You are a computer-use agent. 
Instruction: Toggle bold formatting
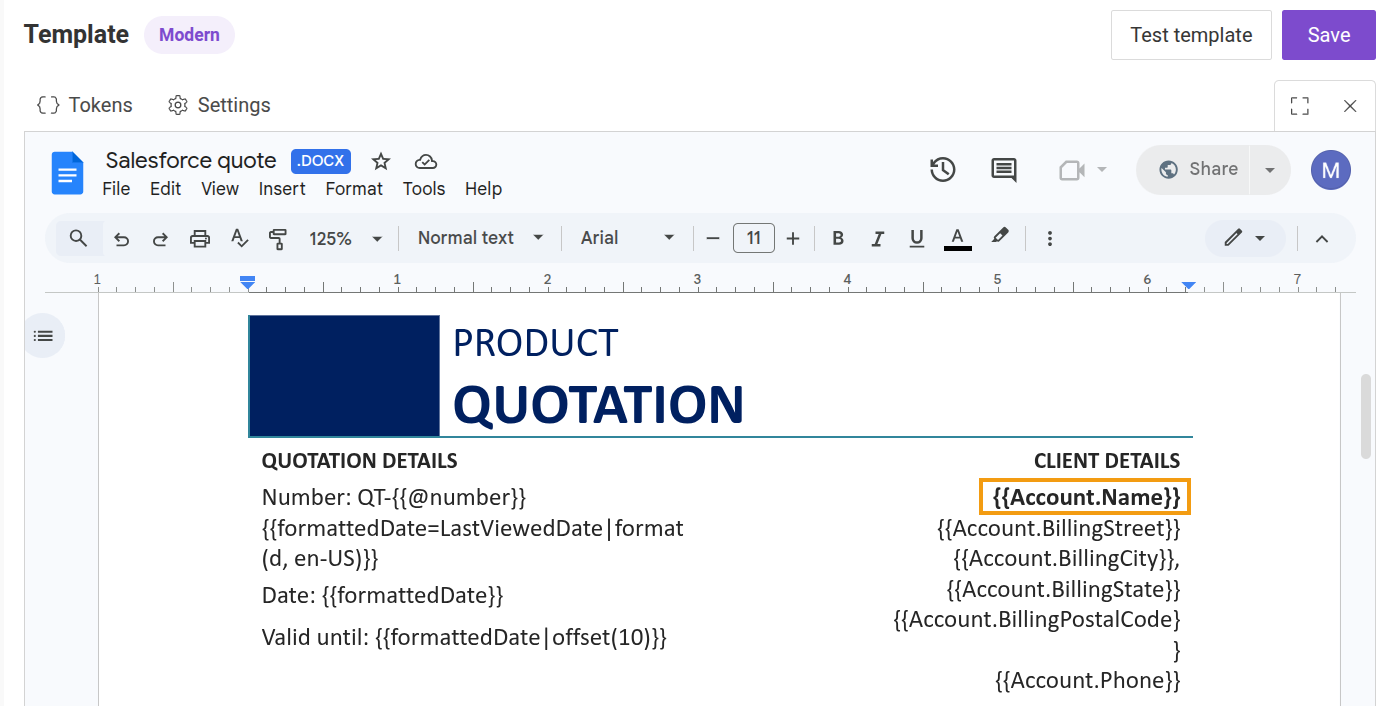tap(838, 239)
